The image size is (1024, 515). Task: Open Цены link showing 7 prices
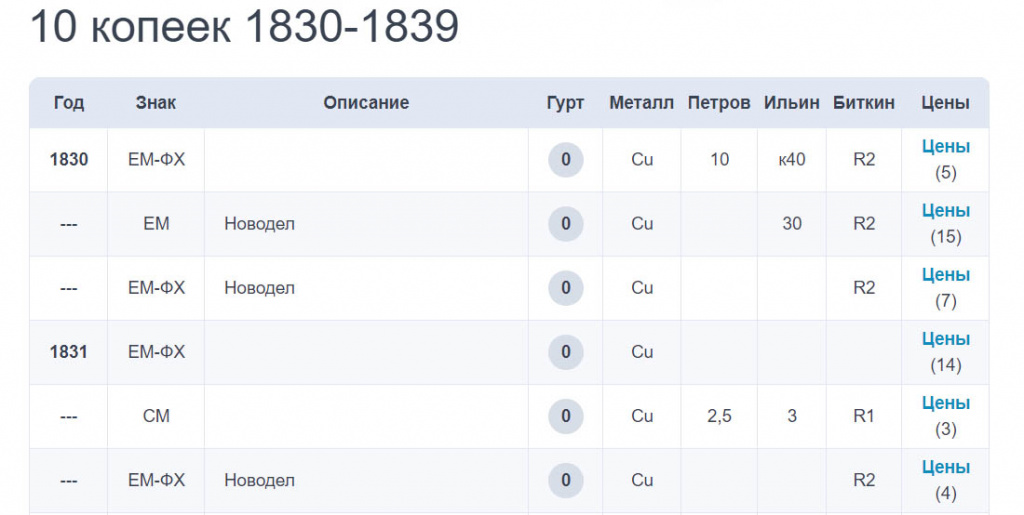pos(945,275)
